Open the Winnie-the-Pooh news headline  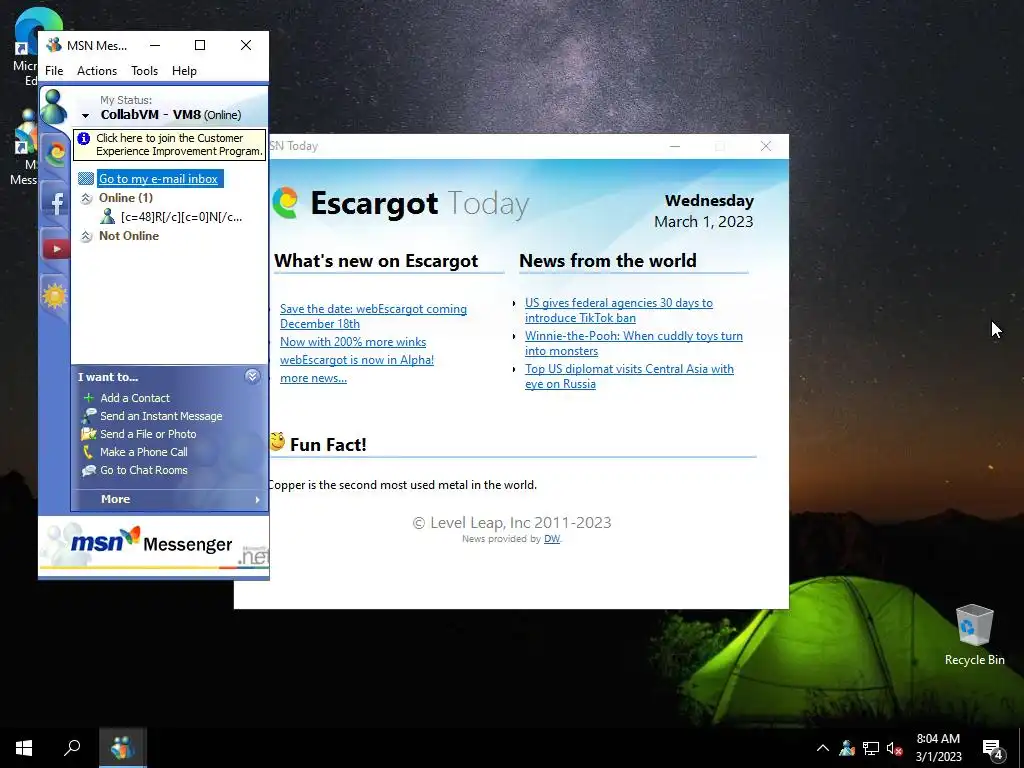click(633, 343)
